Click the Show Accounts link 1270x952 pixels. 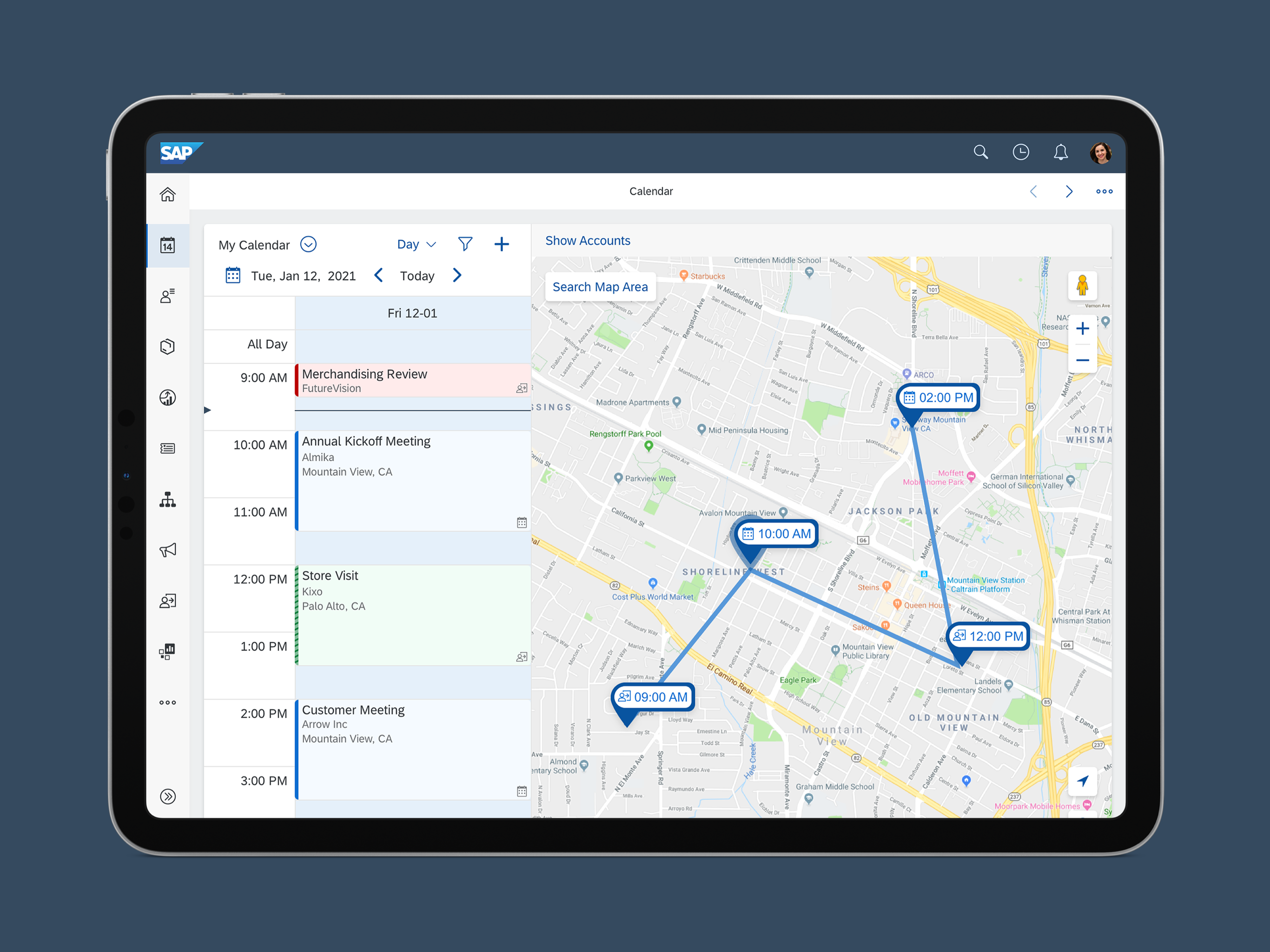click(587, 241)
